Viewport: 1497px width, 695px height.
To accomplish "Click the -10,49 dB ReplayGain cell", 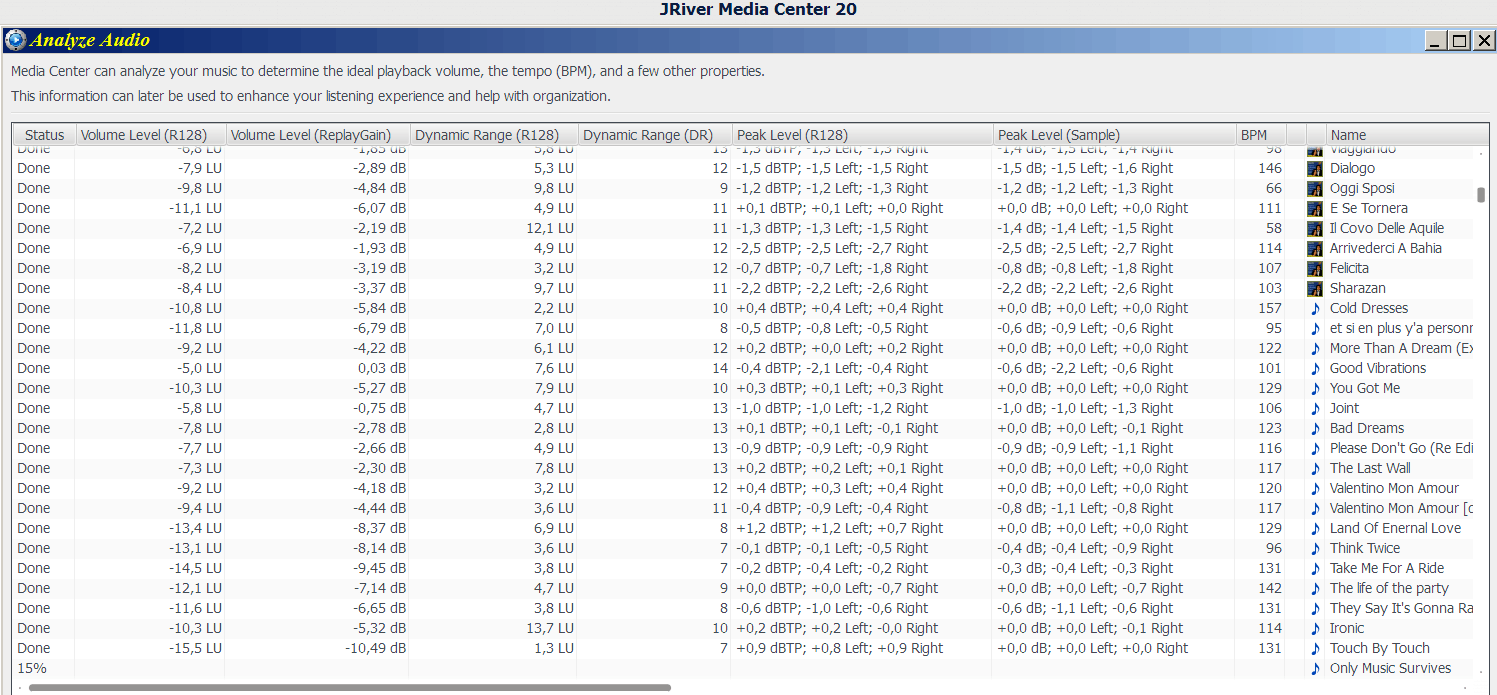I will 375,648.
